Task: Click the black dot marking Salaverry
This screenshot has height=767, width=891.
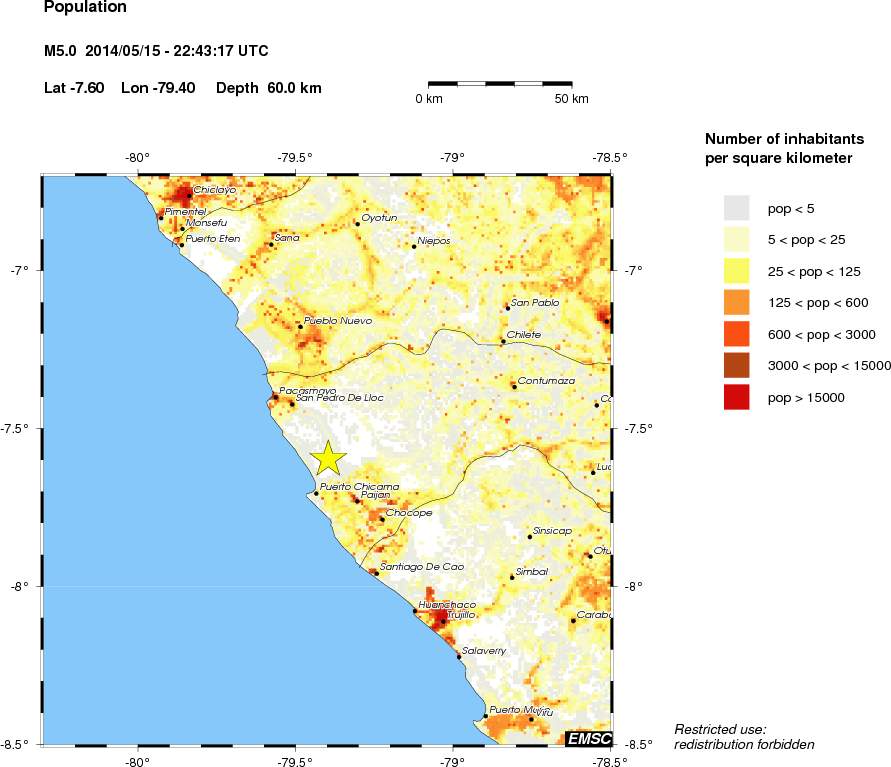Action: 459,657
